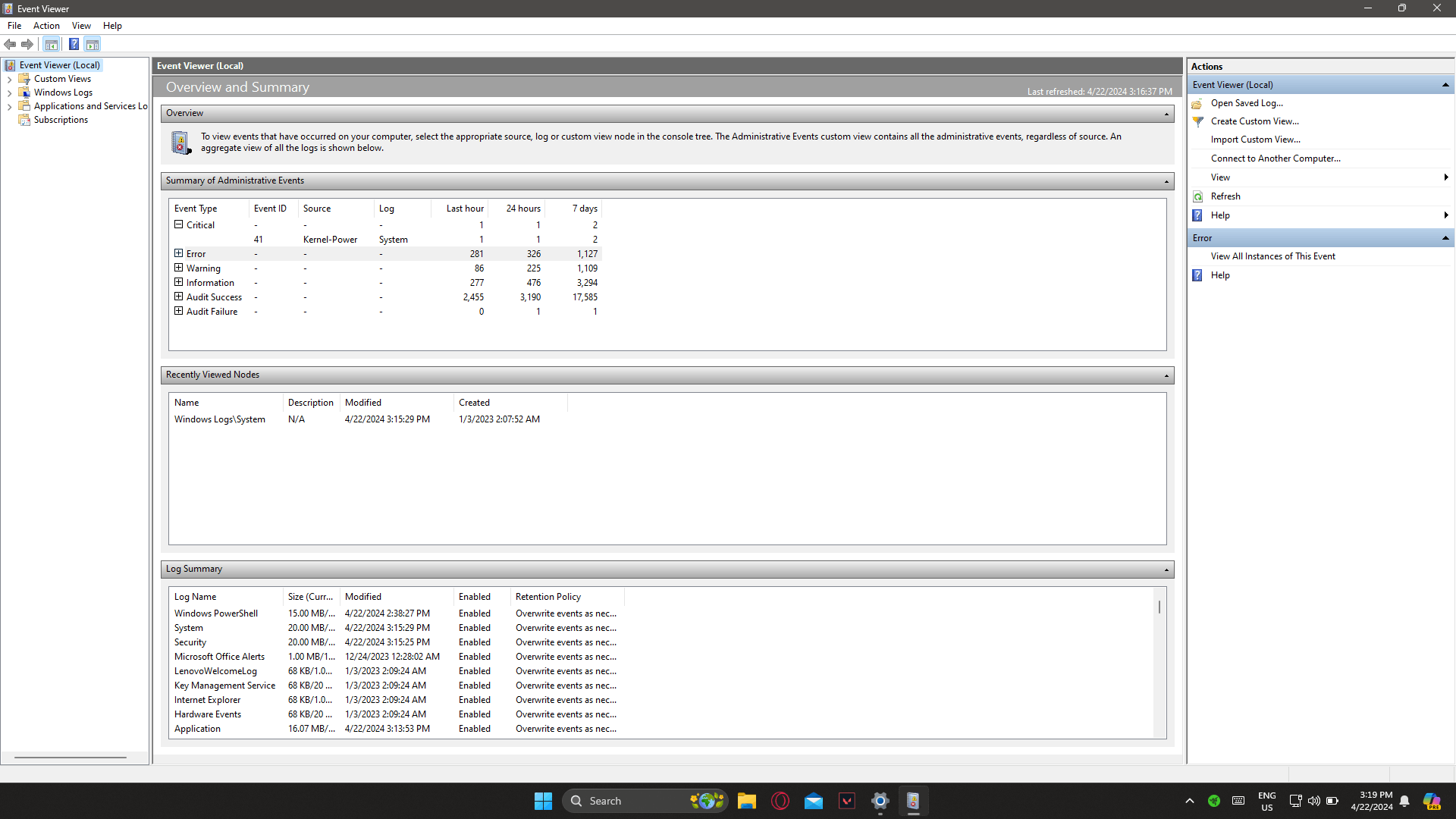Open the View menu in menu bar
Image resolution: width=1456 pixels, height=819 pixels.
point(81,26)
